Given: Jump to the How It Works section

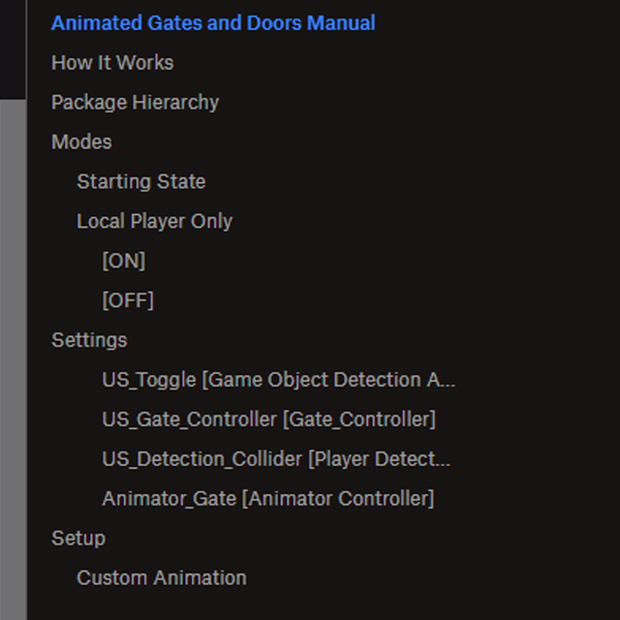Looking at the screenshot, I should point(112,63).
